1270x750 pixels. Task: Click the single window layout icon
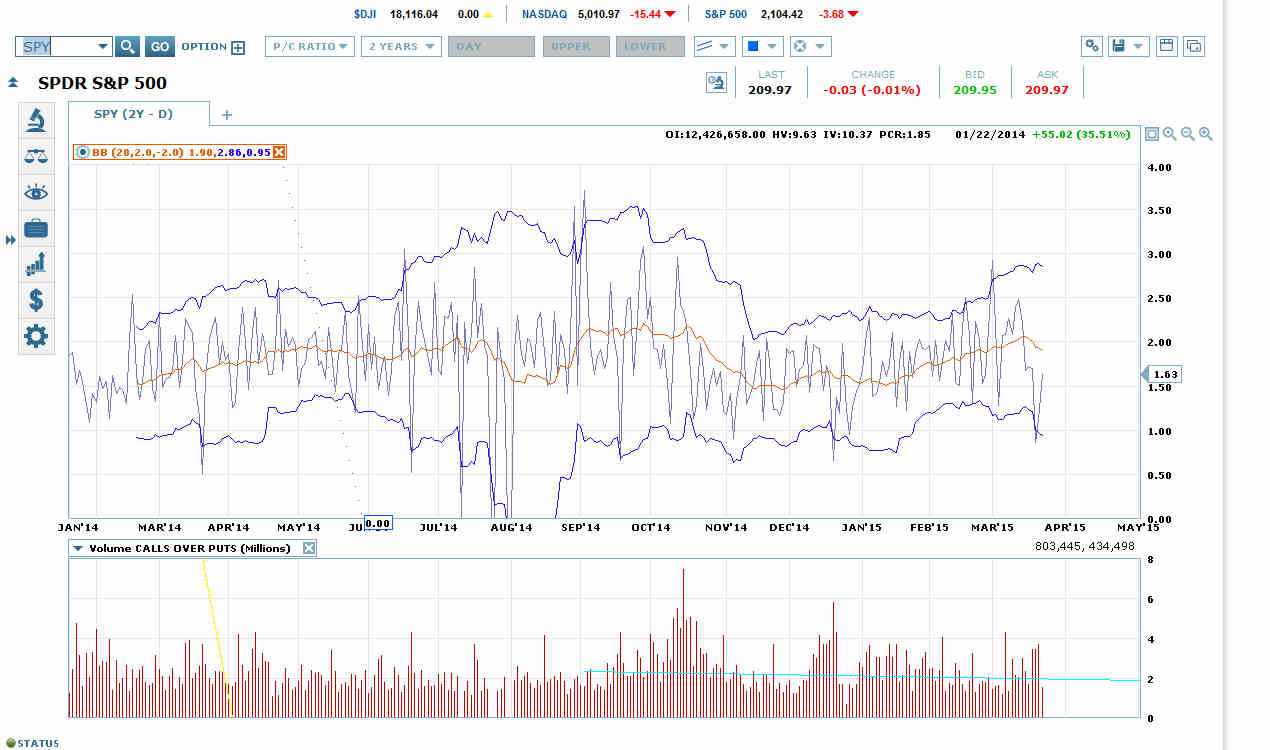click(x=1166, y=46)
